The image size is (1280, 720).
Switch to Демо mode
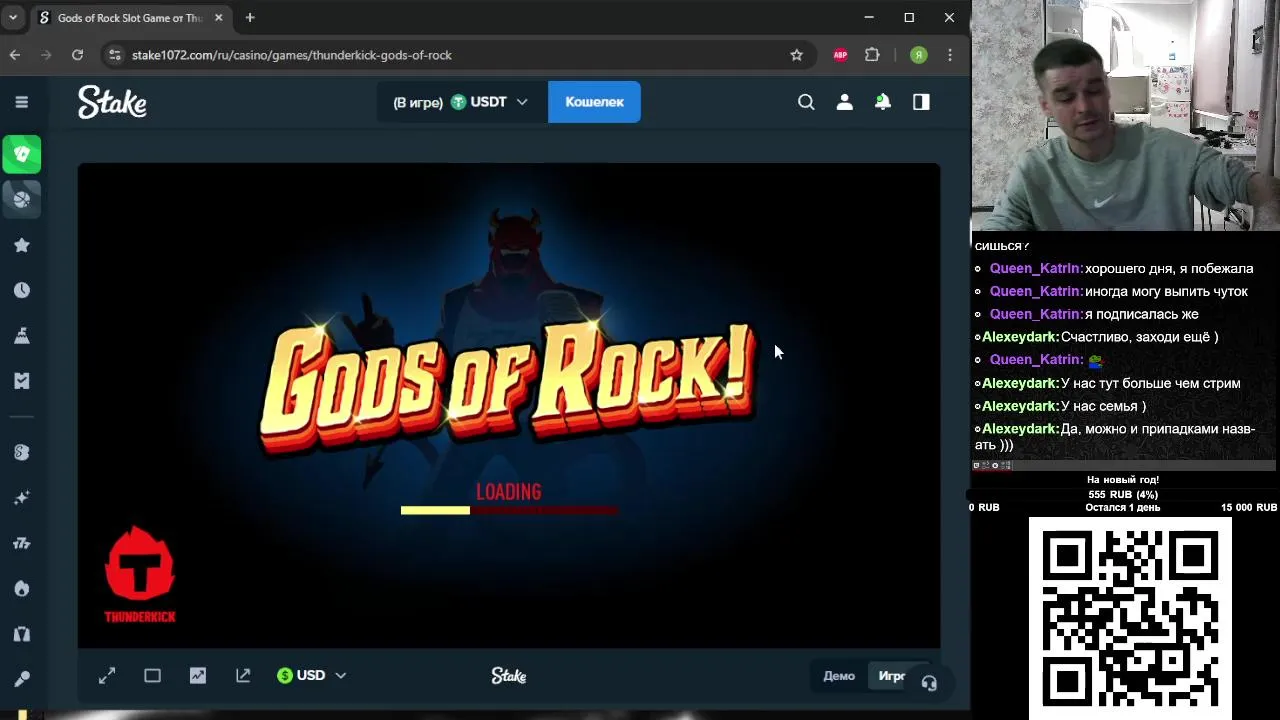[x=839, y=676]
